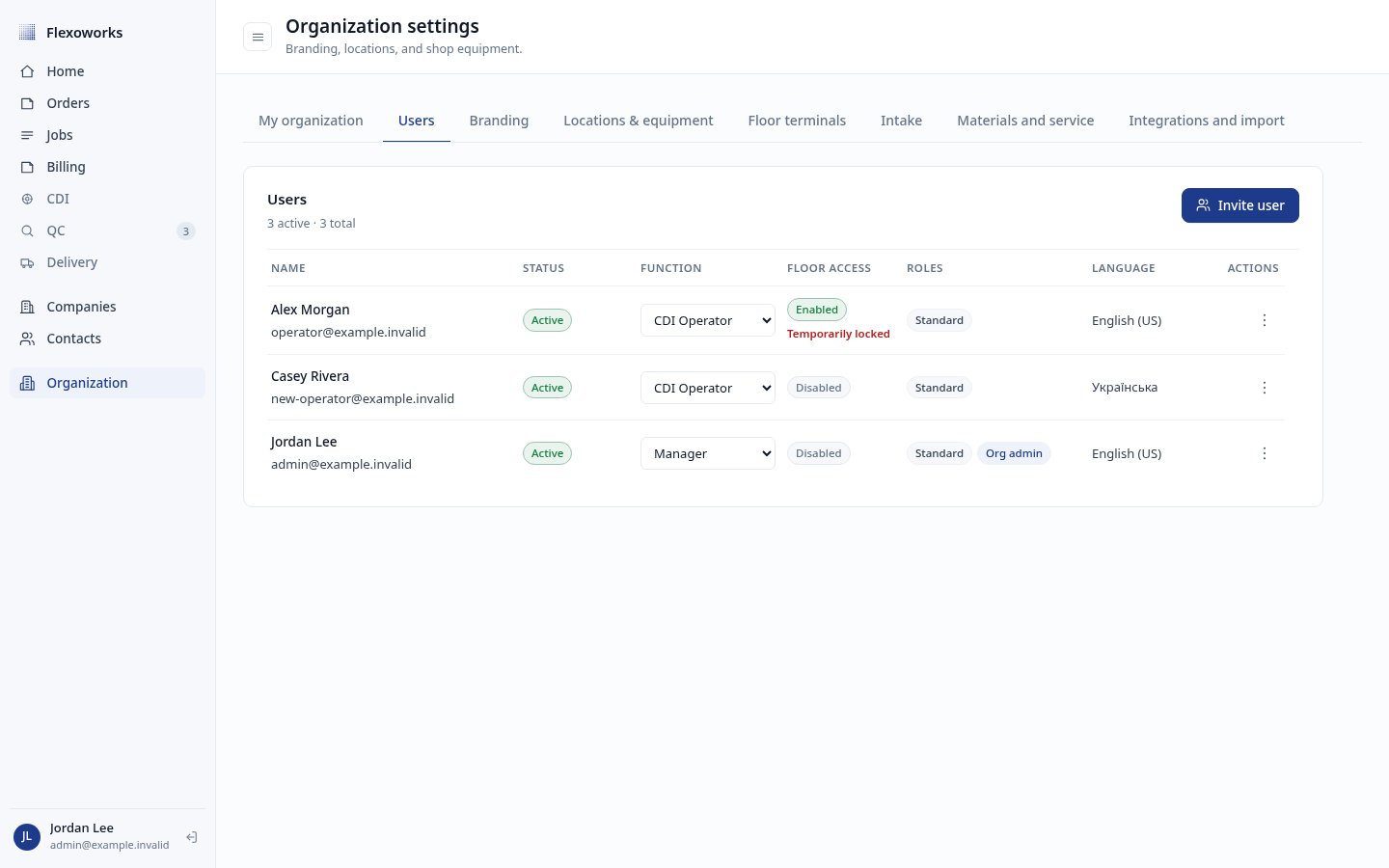Open Orders in the sidebar
The height and width of the screenshot is (868, 1389).
107,103
